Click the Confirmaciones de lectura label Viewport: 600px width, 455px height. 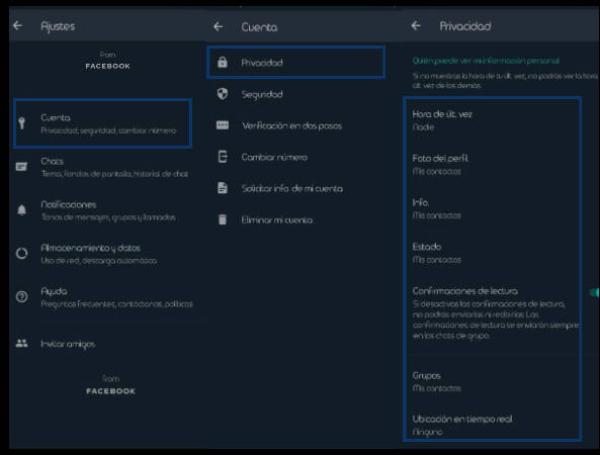465,291
